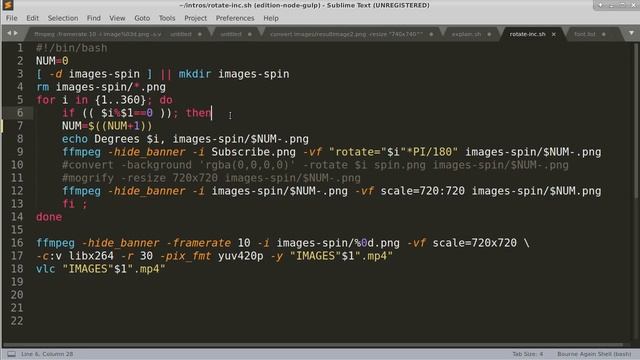This screenshot has width=640, height=360.
Task: Click the horizontal scrollbar at the bottom
Action: (x=312, y=345)
